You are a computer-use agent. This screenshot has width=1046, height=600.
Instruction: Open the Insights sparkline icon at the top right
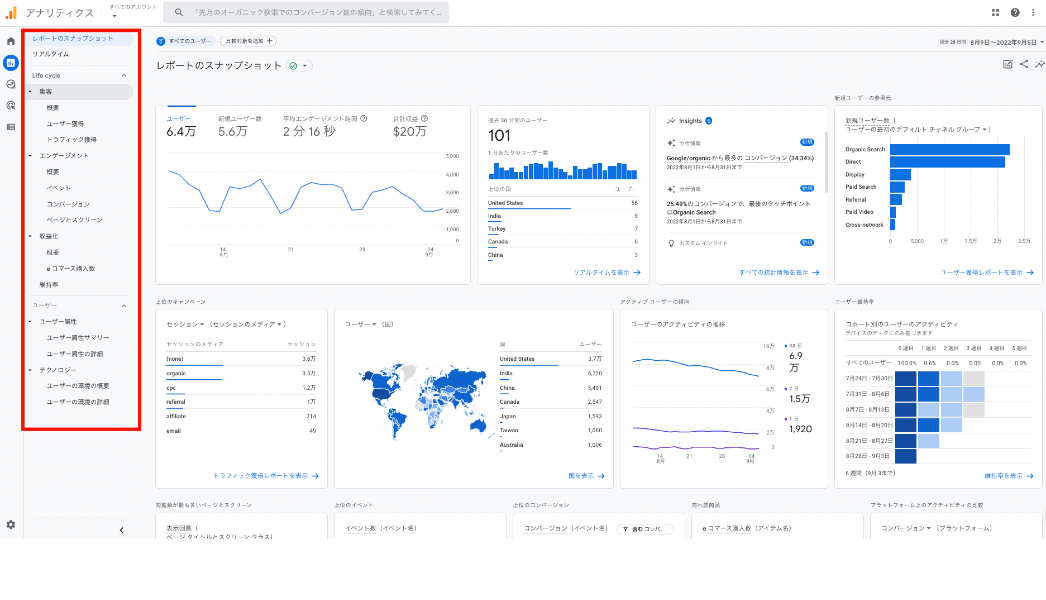pyautogui.click(x=1039, y=64)
